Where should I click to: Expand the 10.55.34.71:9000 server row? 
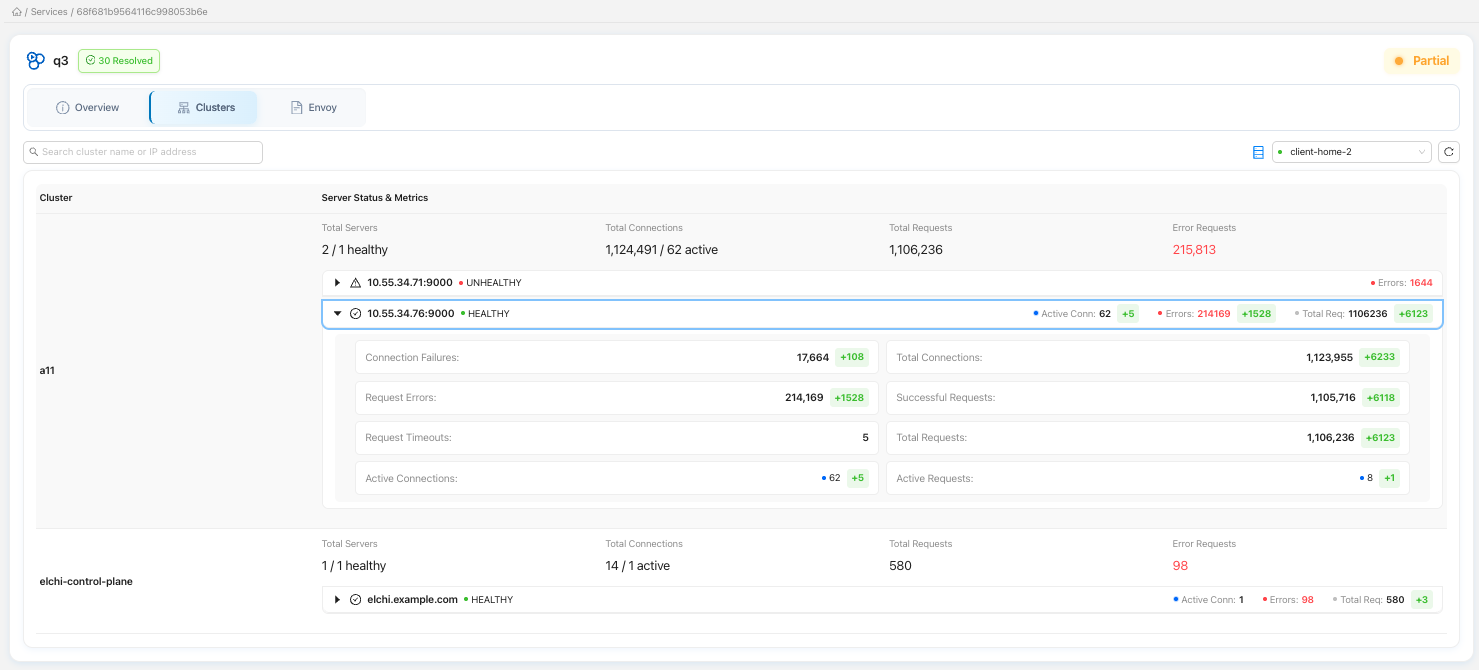[x=337, y=283]
